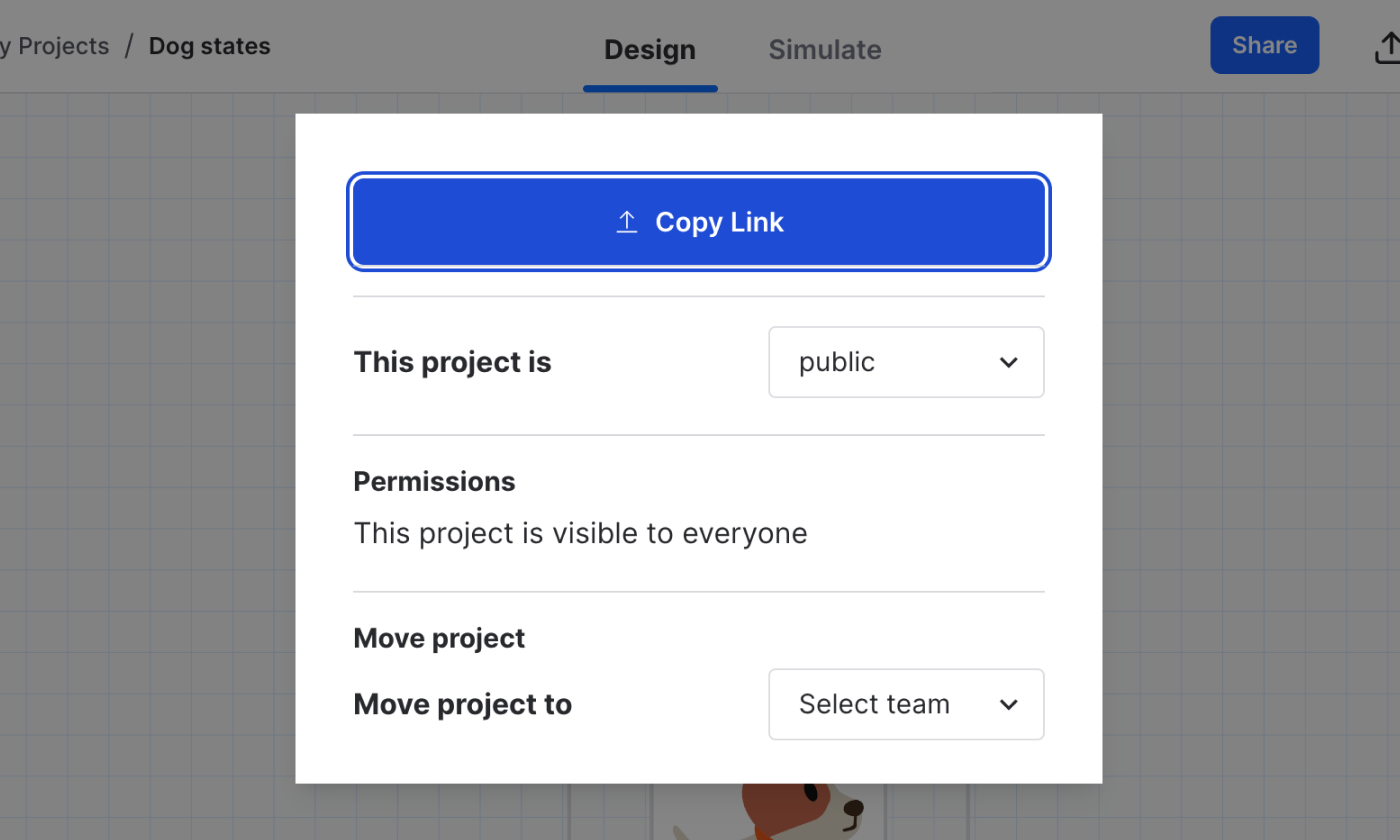Expand the Select team chevron arrow
Screen dimensions: 1400x840
(x=1008, y=704)
